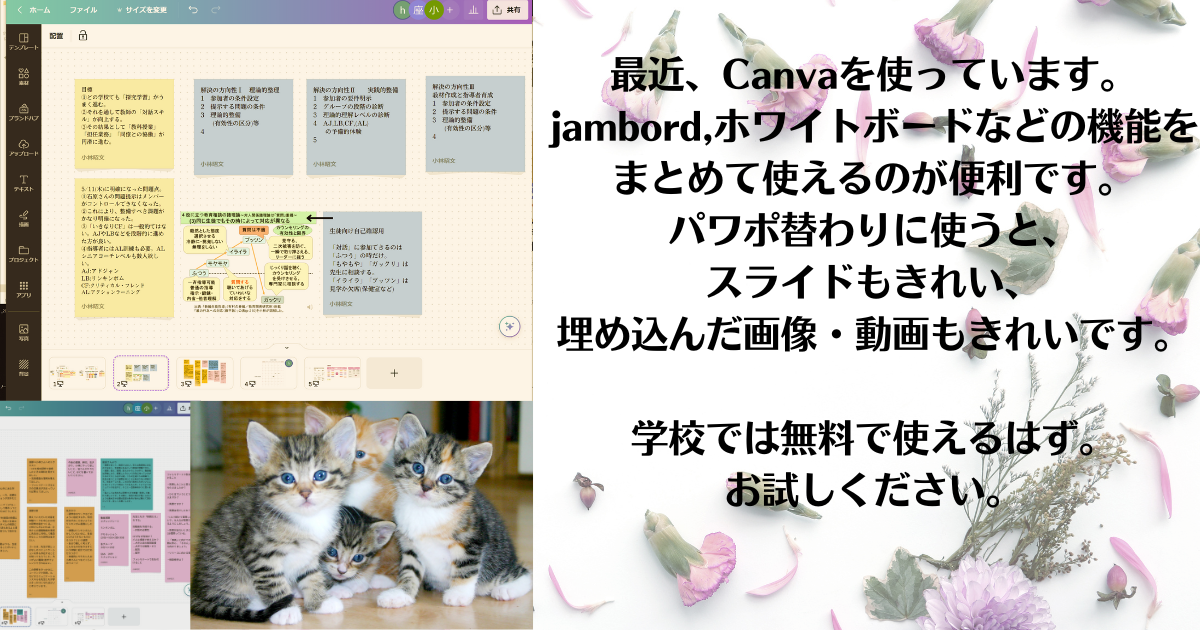1200x630 pixels.
Task: Select the yellow 5/11 sticky note
Action: click(126, 248)
